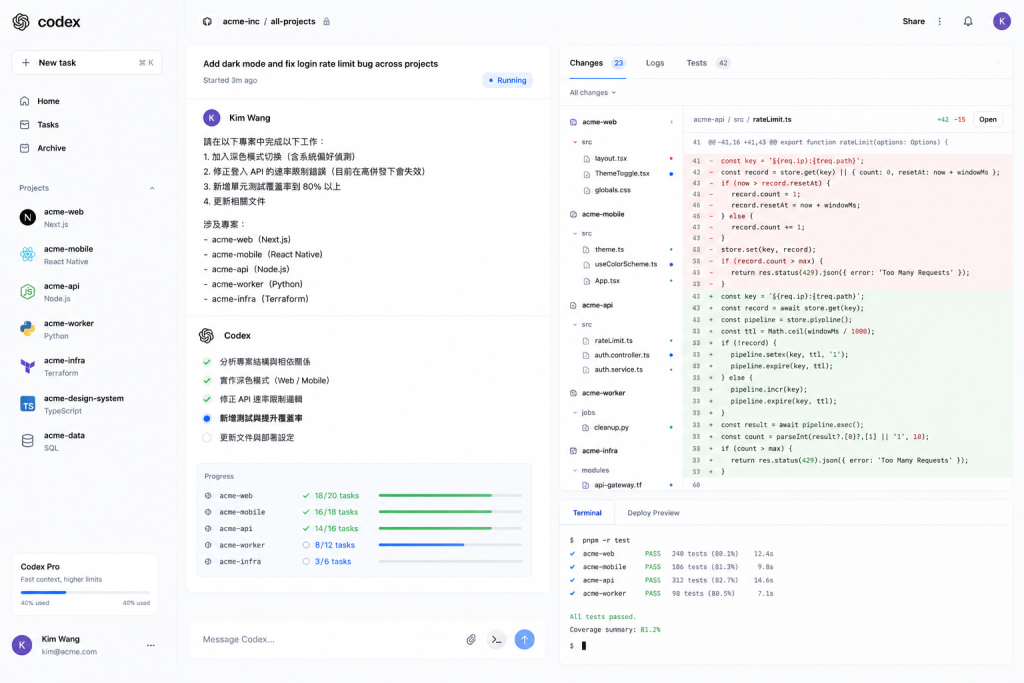Switch to the Terminal tab
The image size is (1024, 683).
[587, 513]
